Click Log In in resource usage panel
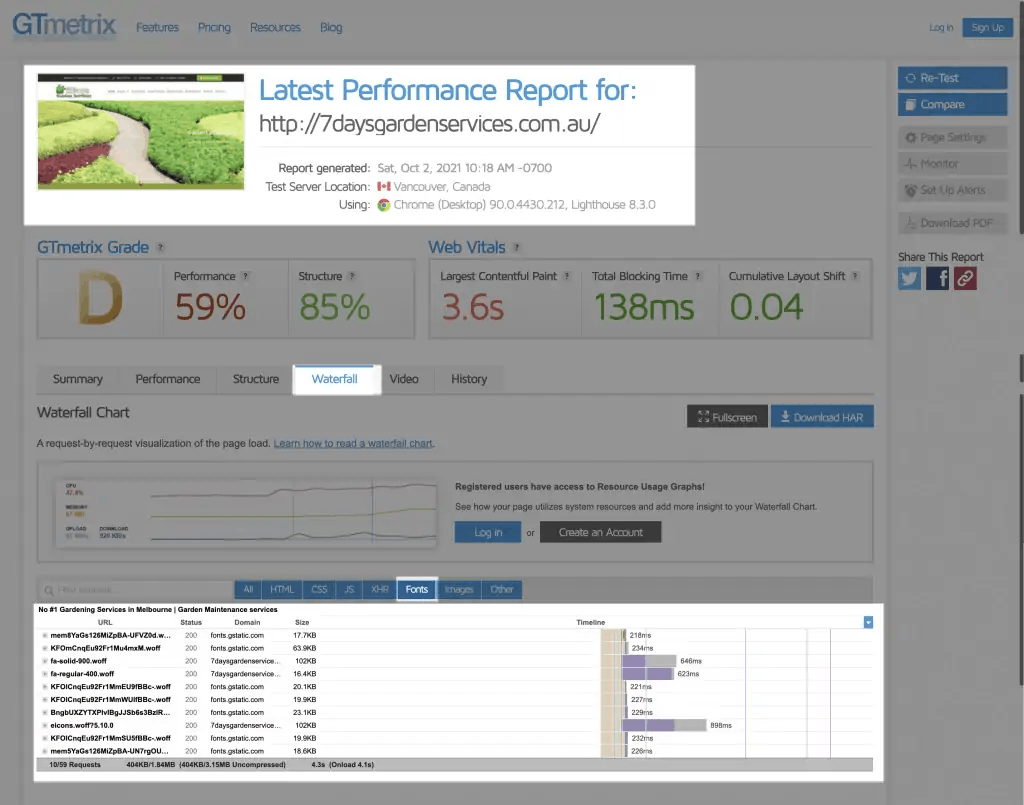 (488, 532)
